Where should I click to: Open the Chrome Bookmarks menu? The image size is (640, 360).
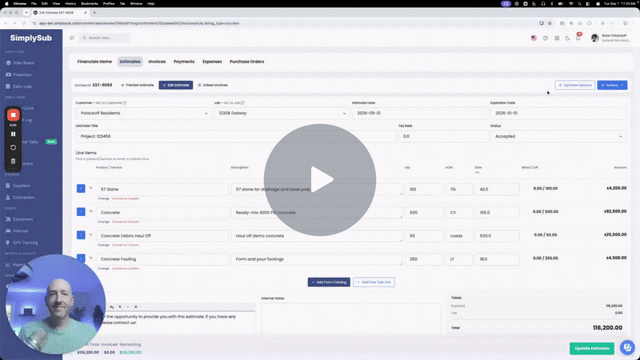(x=89, y=4)
